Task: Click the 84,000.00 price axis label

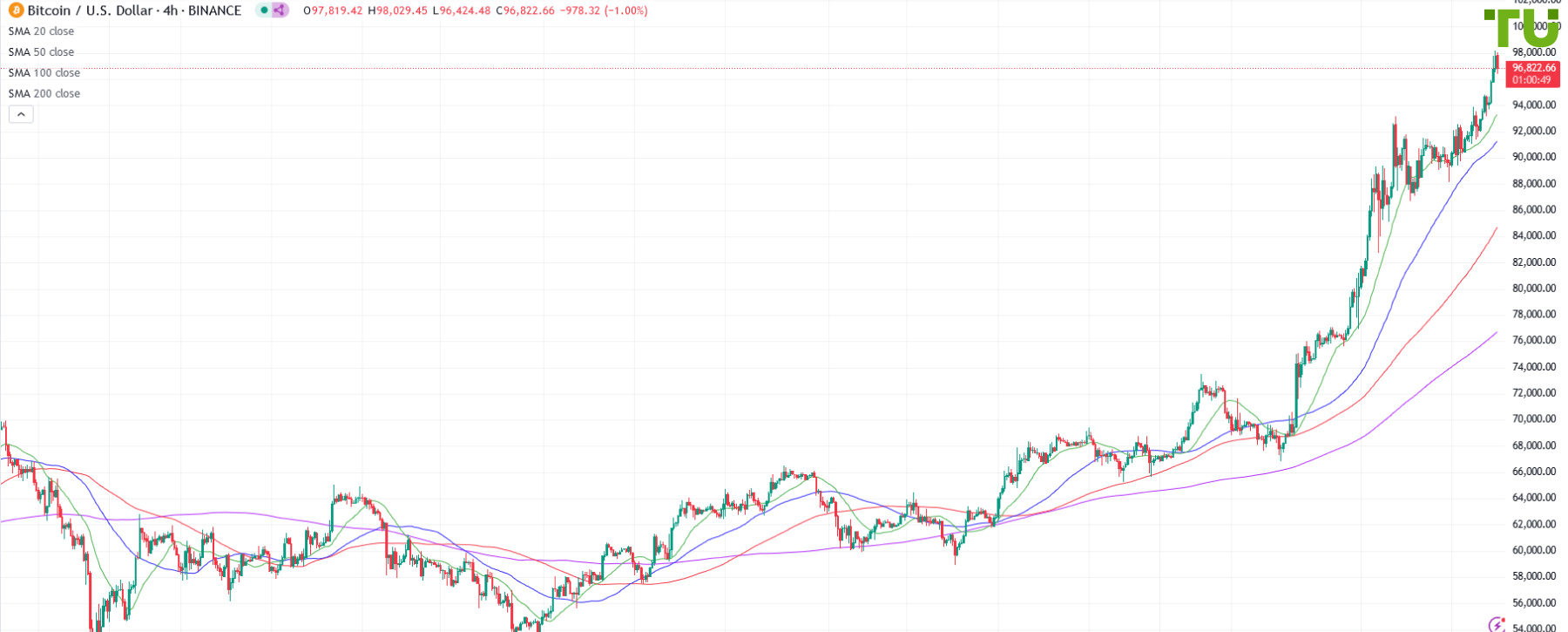Action: tap(1534, 235)
